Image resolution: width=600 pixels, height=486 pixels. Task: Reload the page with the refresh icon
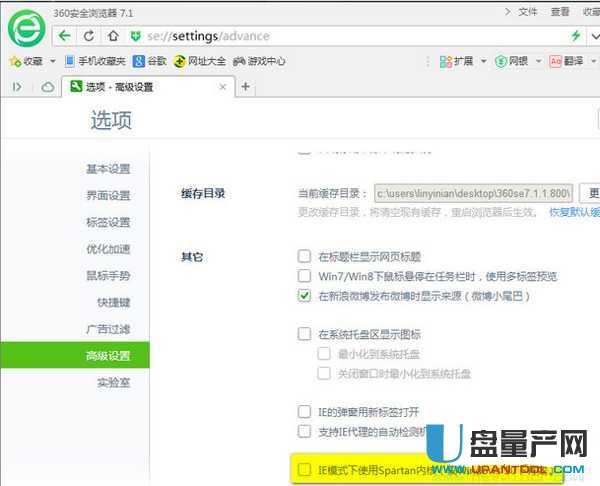click(x=89, y=35)
